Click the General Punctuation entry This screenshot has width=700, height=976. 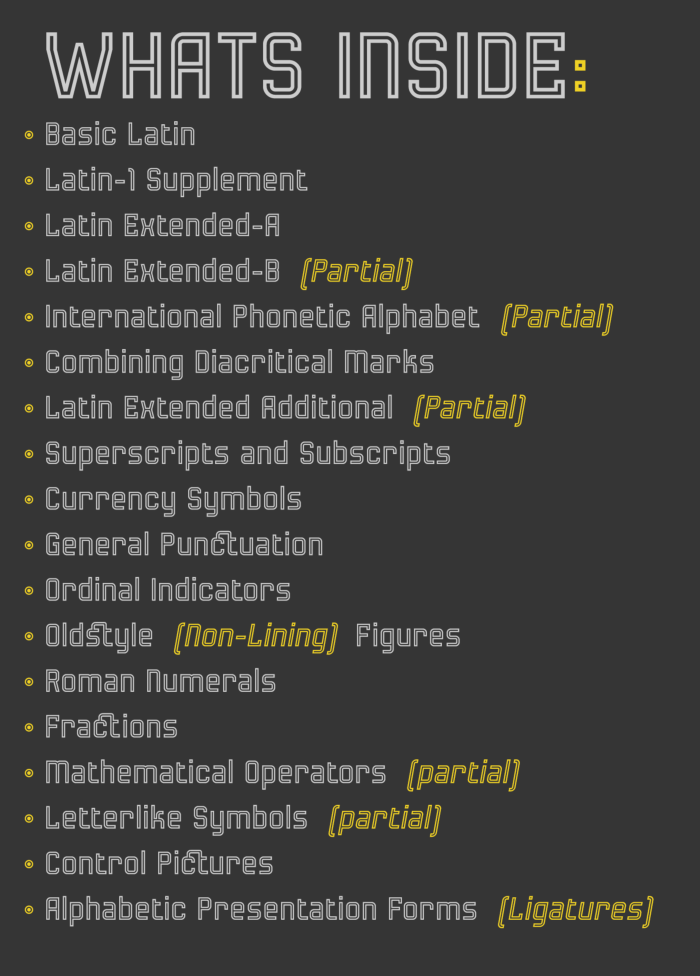point(184,545)
